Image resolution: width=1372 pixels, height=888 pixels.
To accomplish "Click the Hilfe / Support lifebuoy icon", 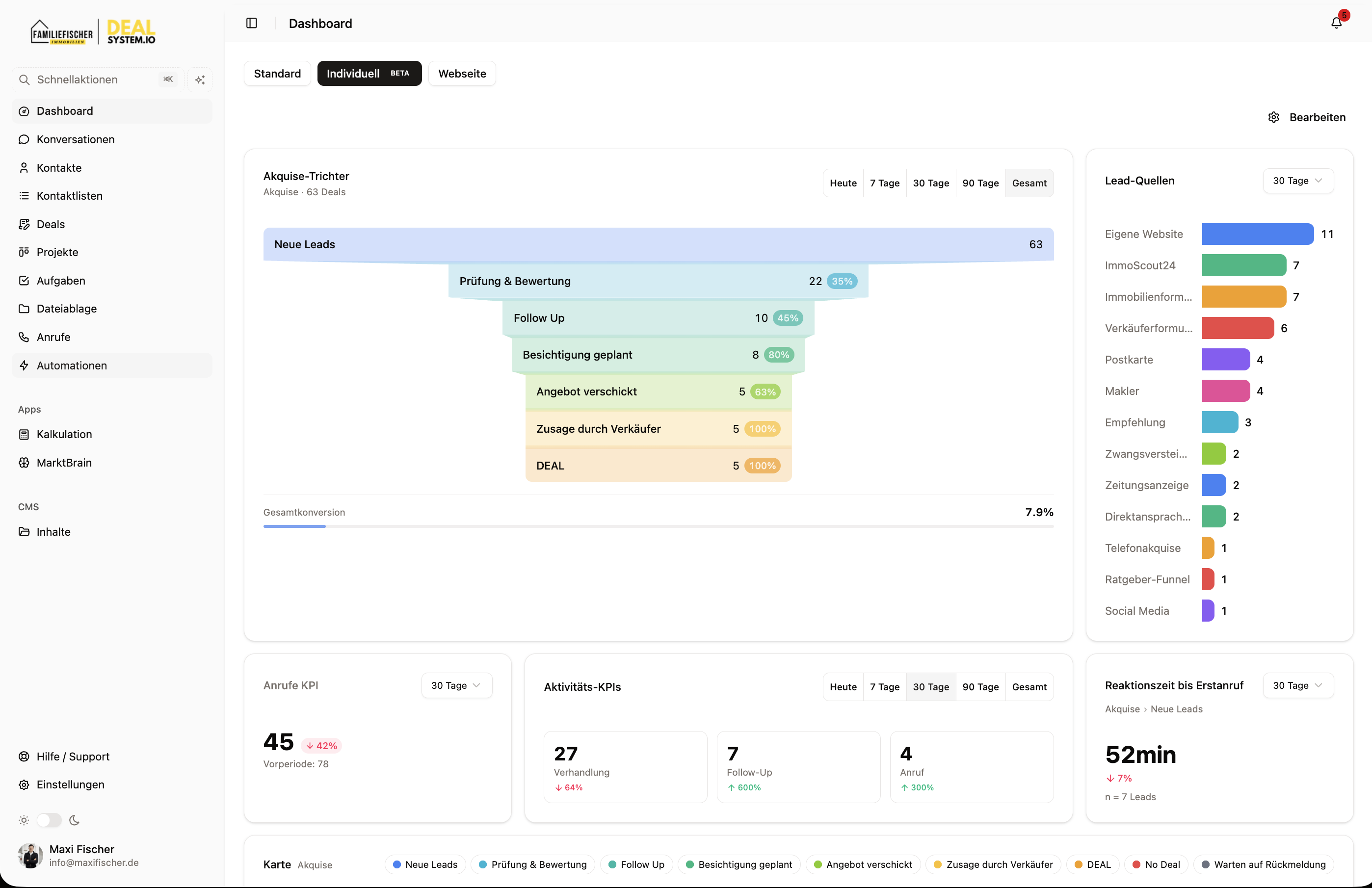I will click(24, 757).
